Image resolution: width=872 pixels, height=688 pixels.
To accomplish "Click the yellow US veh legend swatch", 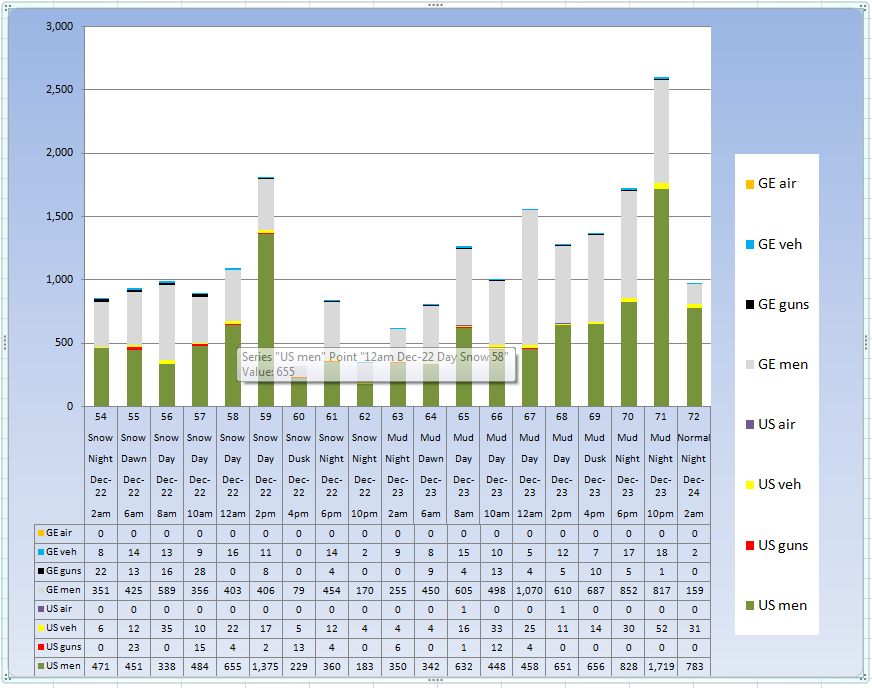I will click(750, 485).
